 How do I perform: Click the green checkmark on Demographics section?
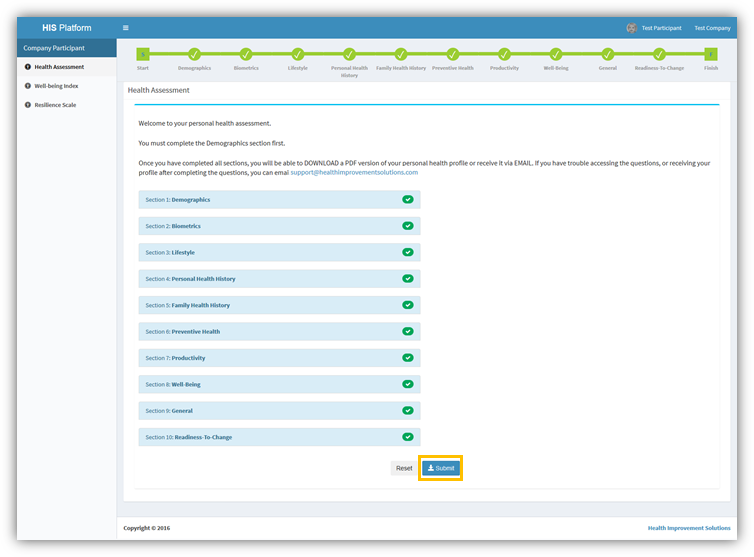(x=408, y=200)
